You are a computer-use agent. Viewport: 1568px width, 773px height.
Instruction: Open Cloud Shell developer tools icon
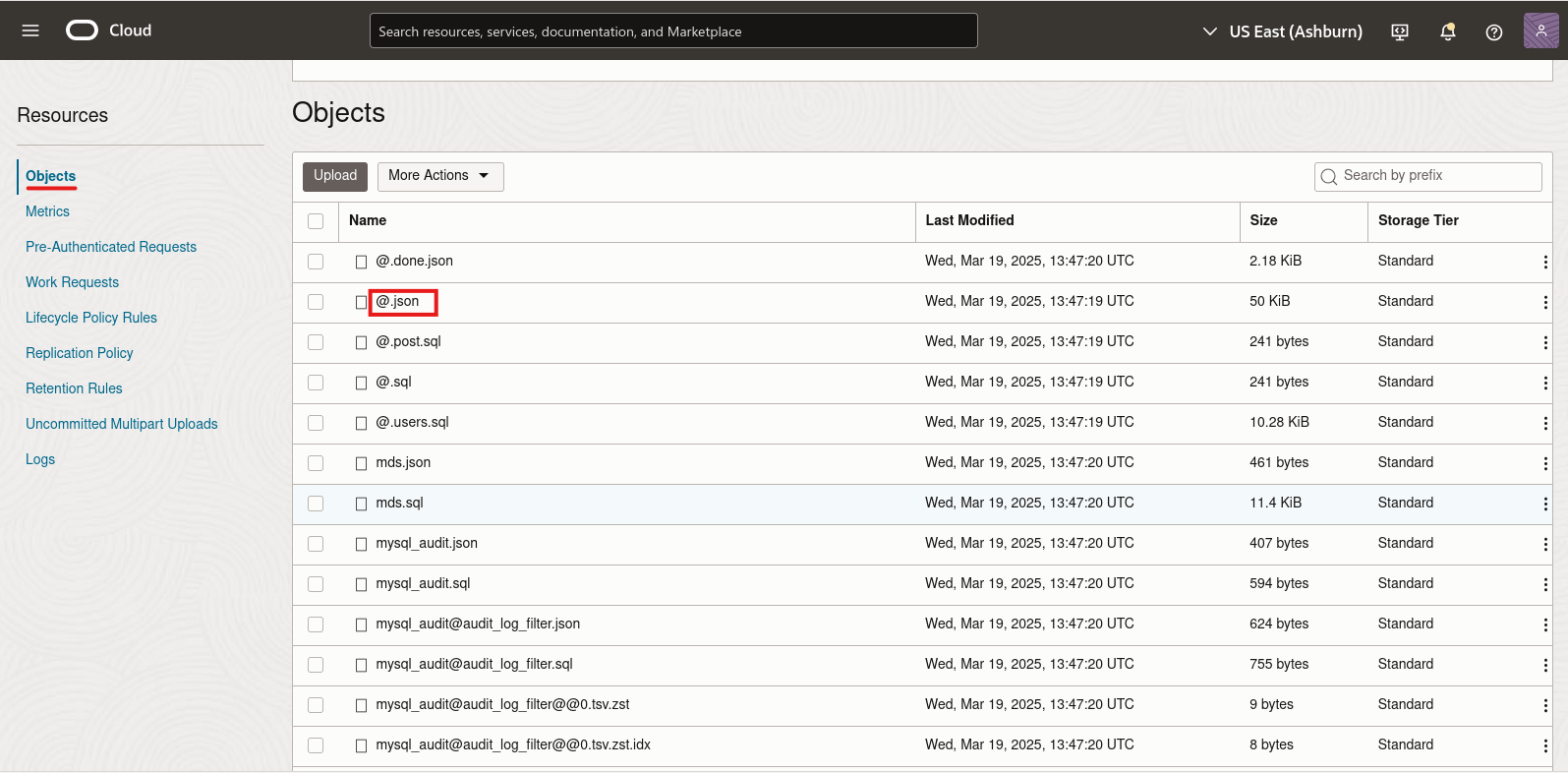(x=1400, y=31)
